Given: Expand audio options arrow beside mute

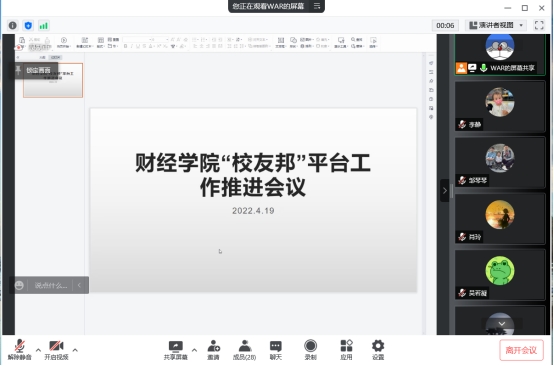Looking at the screenshot, I should coord(38,350).
